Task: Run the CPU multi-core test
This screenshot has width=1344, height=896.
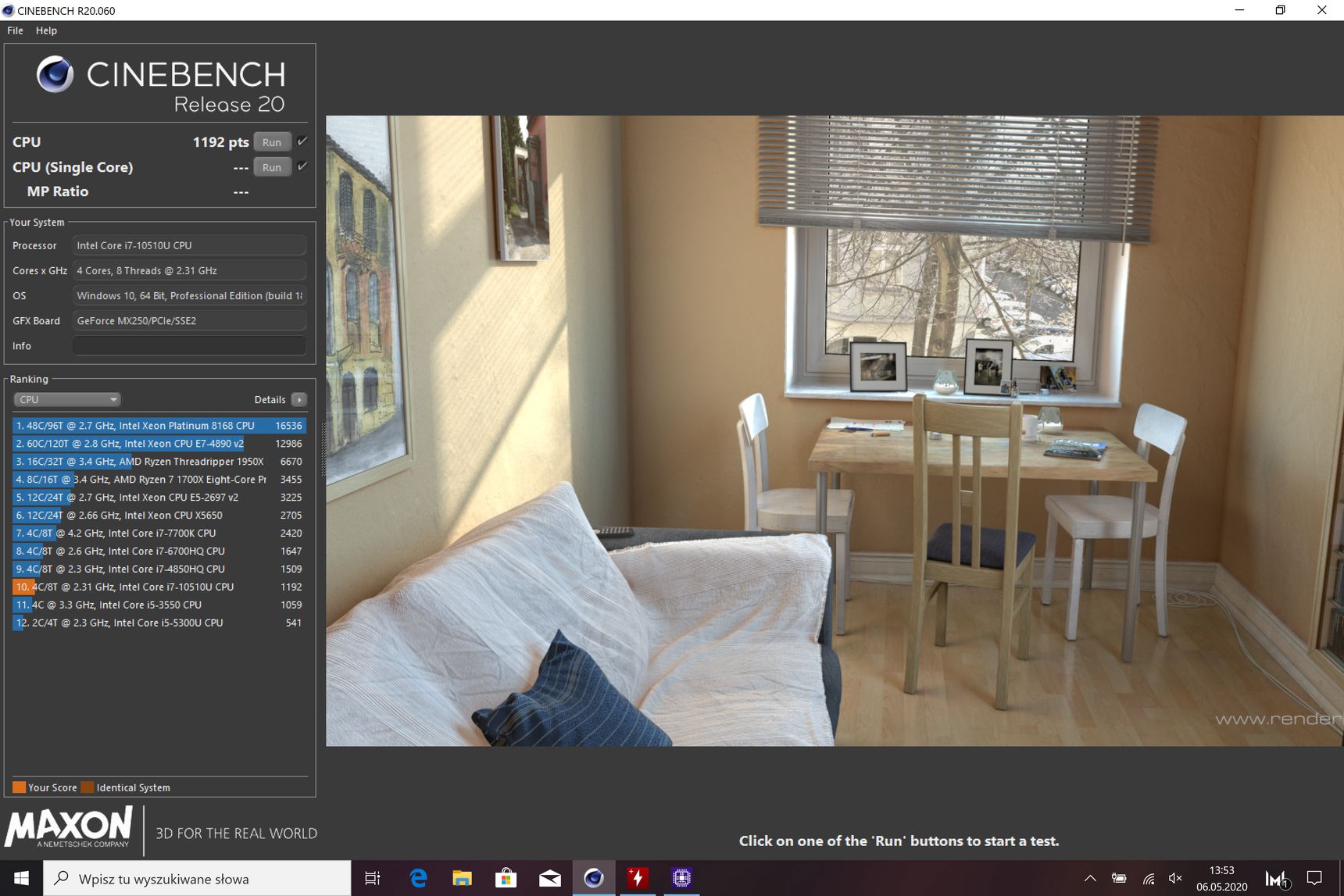Action: point(272,142)
